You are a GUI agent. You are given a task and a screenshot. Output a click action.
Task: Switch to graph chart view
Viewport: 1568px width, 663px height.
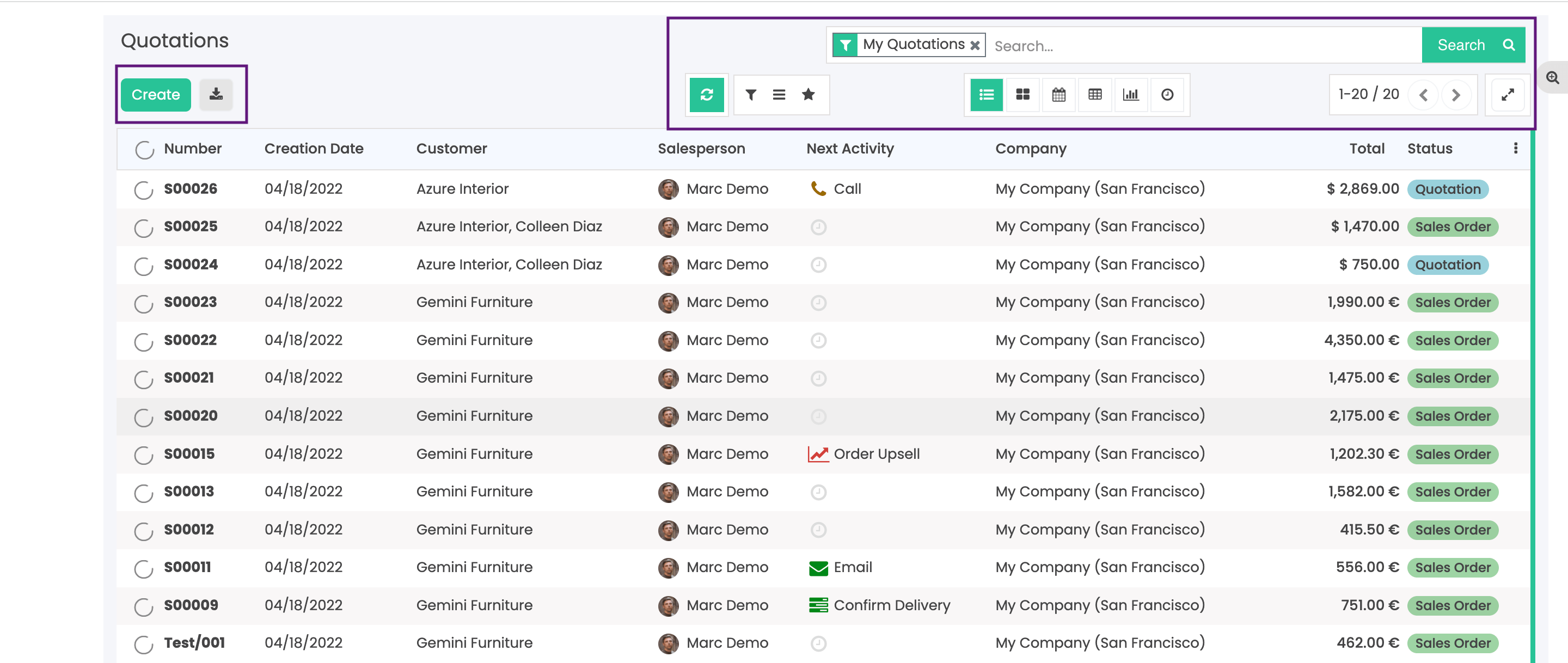[x=1130, y=94]
